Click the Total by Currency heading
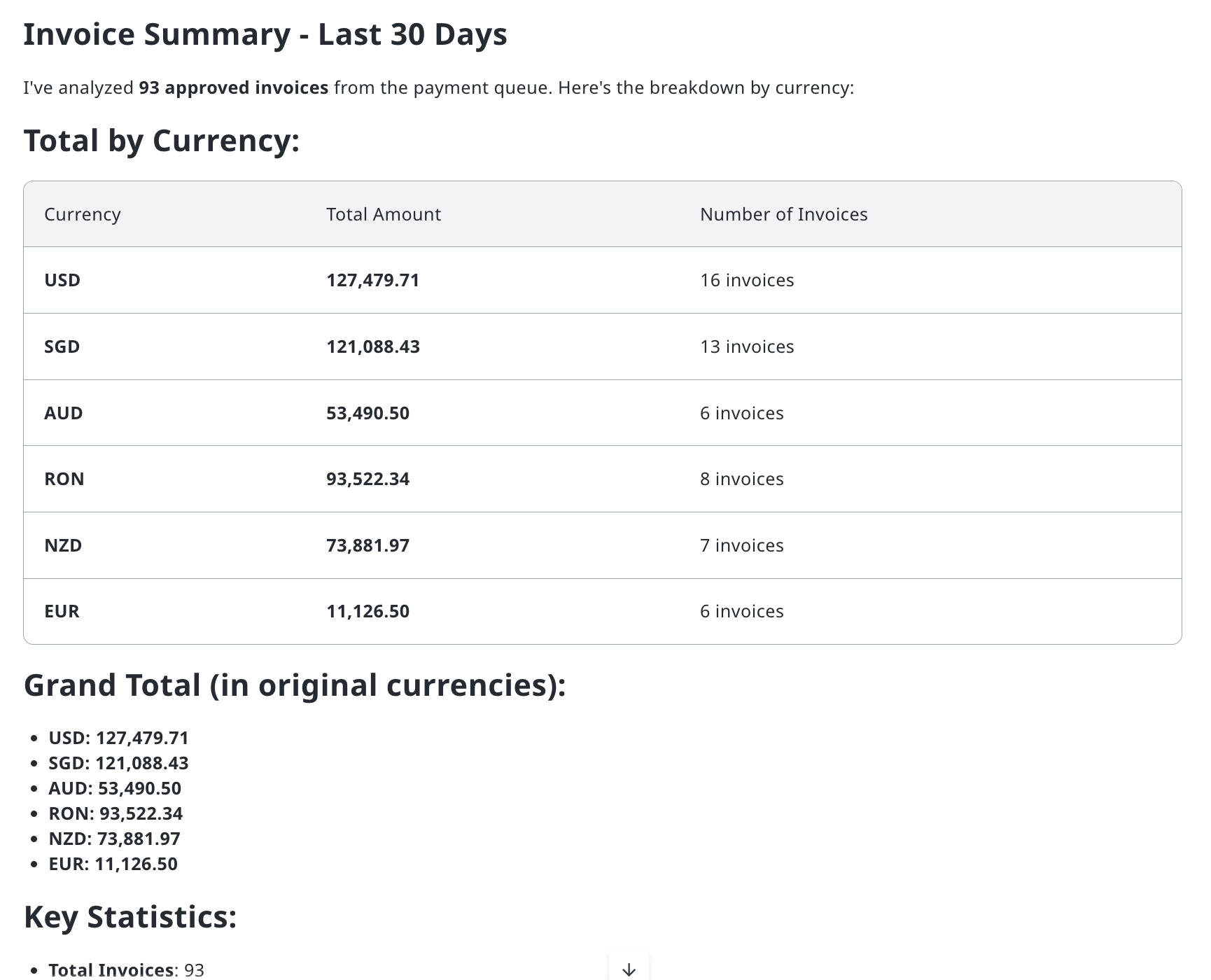The height and width of the screenshot is (980, 1211). coord(162,141)
